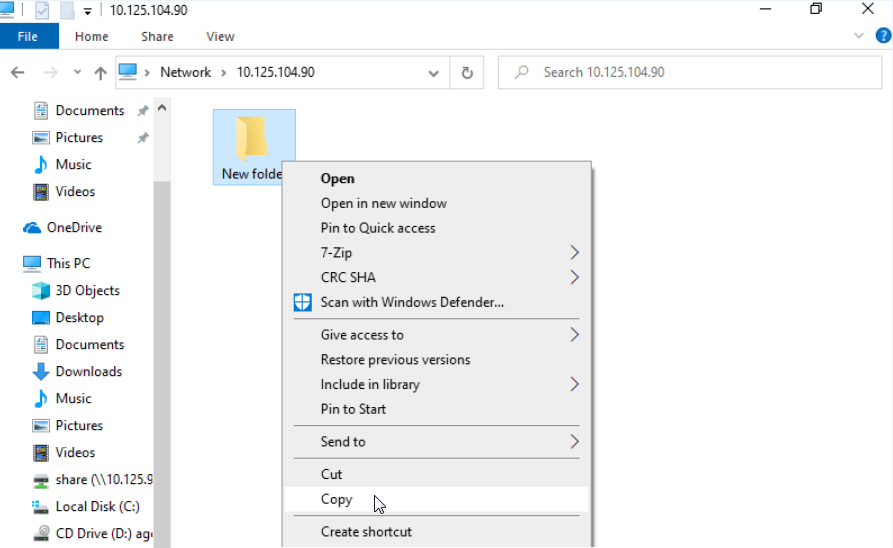Expand the address bar history dropdown

tap(433, 73)
